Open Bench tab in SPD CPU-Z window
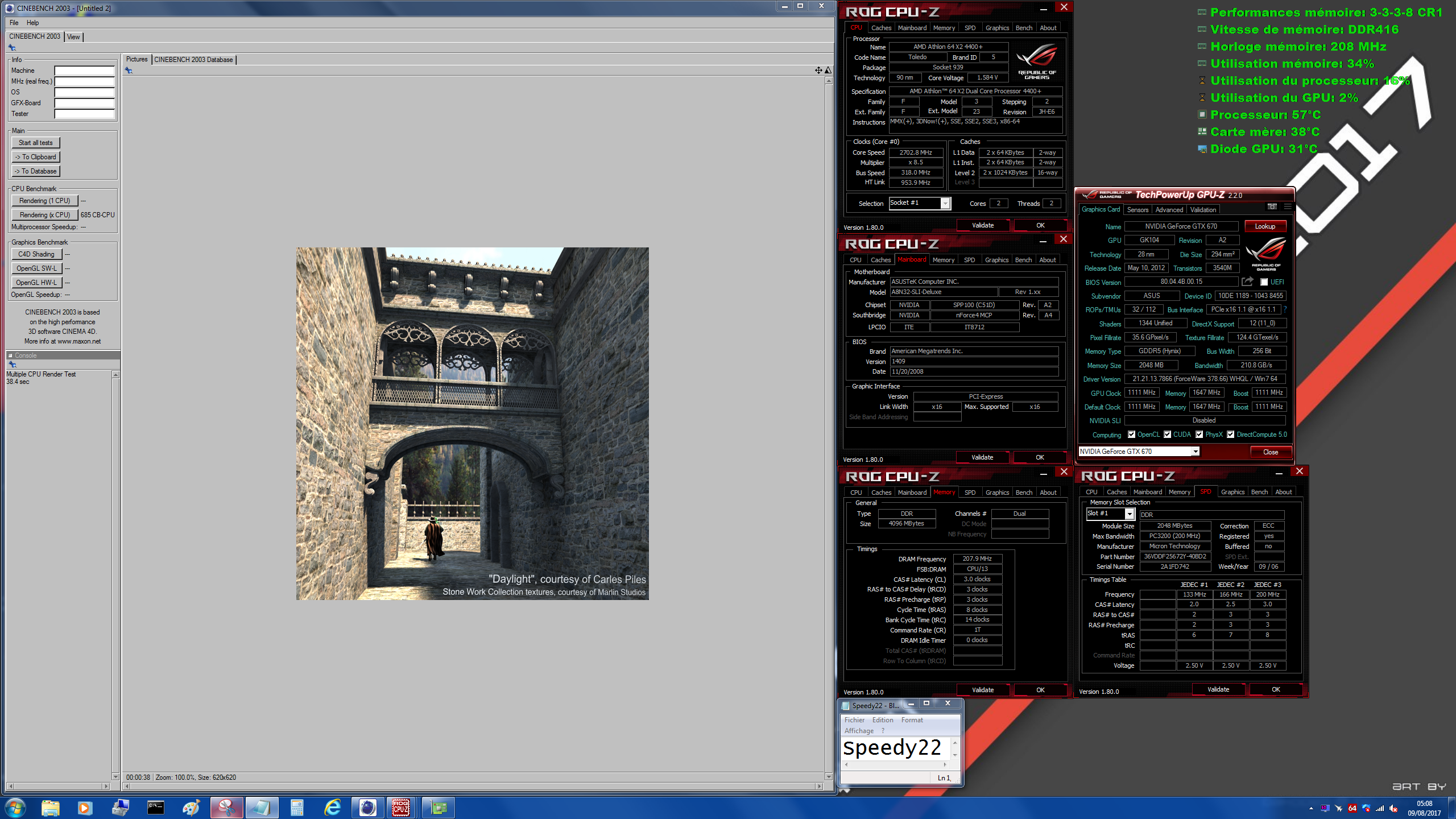 (1259, 492)
